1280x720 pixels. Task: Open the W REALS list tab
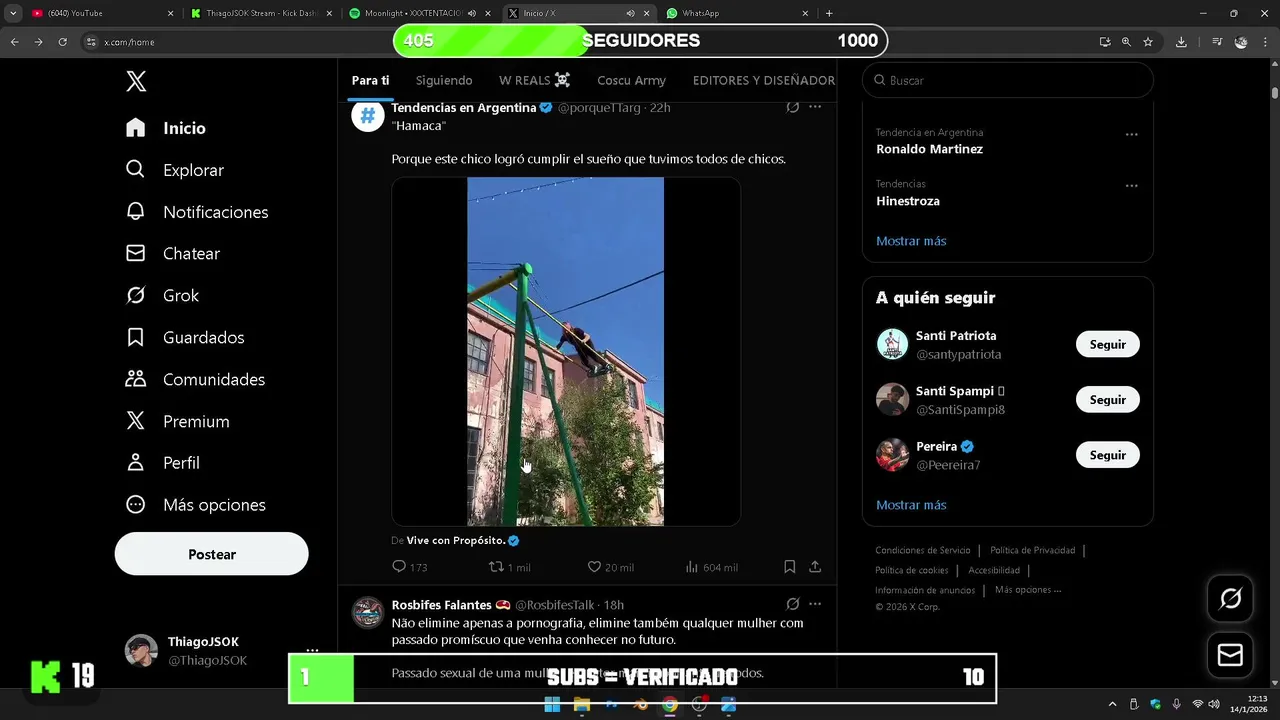(534, 80)
